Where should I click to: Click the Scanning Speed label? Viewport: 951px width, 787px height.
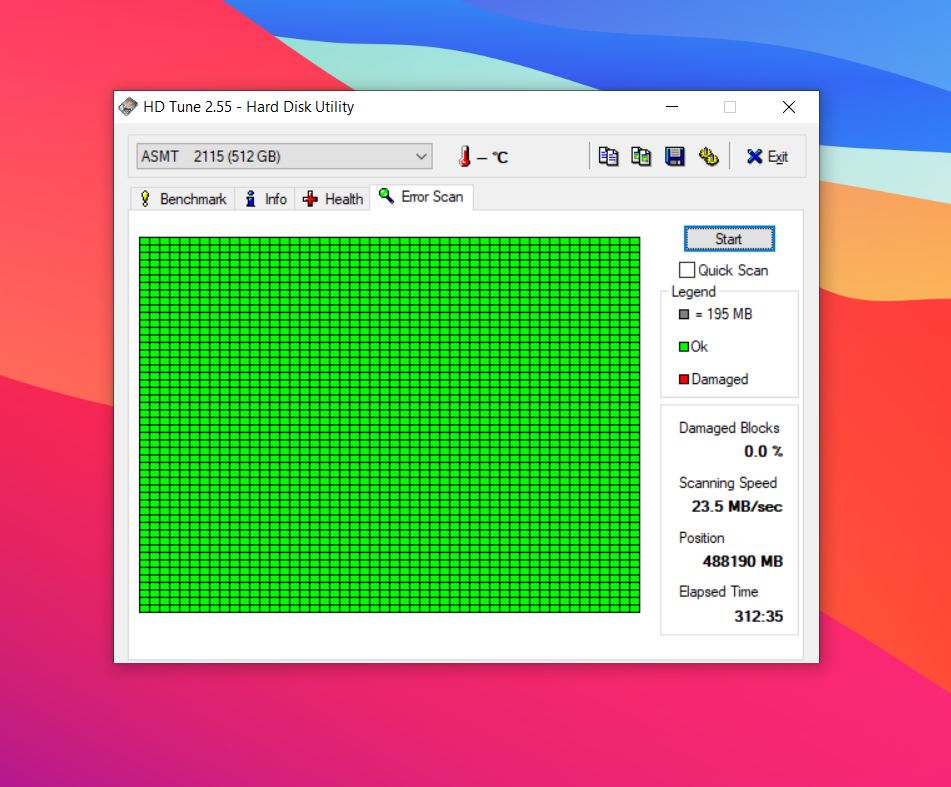(728, 483)
